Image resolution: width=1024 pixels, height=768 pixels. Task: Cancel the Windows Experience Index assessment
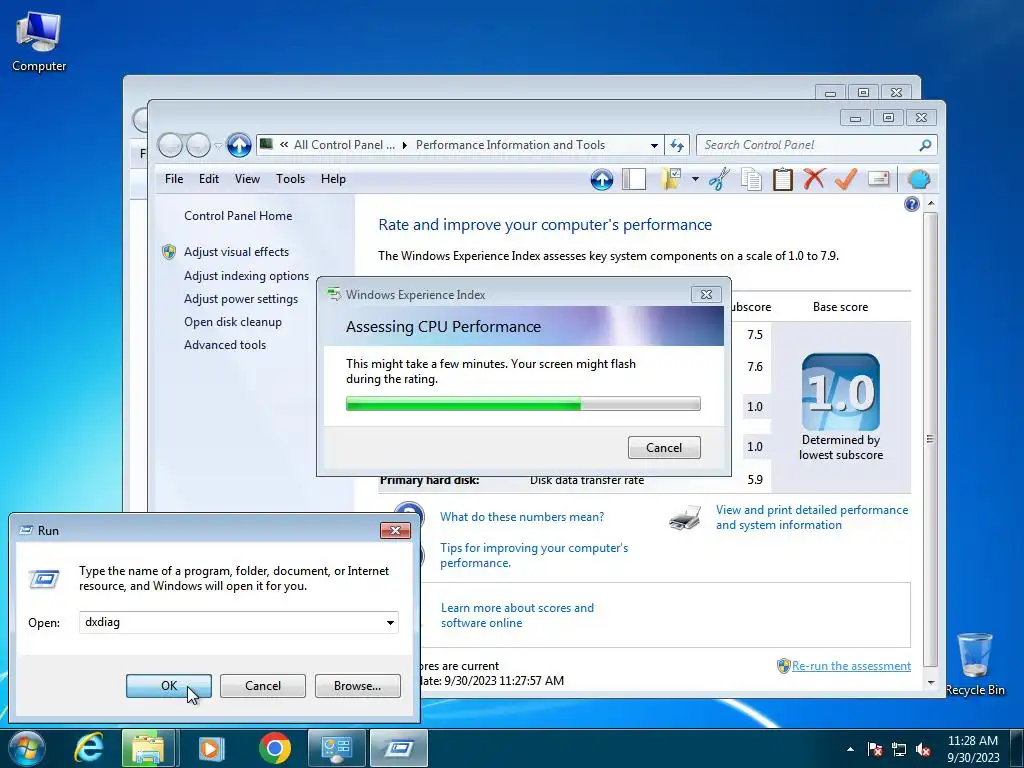[x=664, y=447]
